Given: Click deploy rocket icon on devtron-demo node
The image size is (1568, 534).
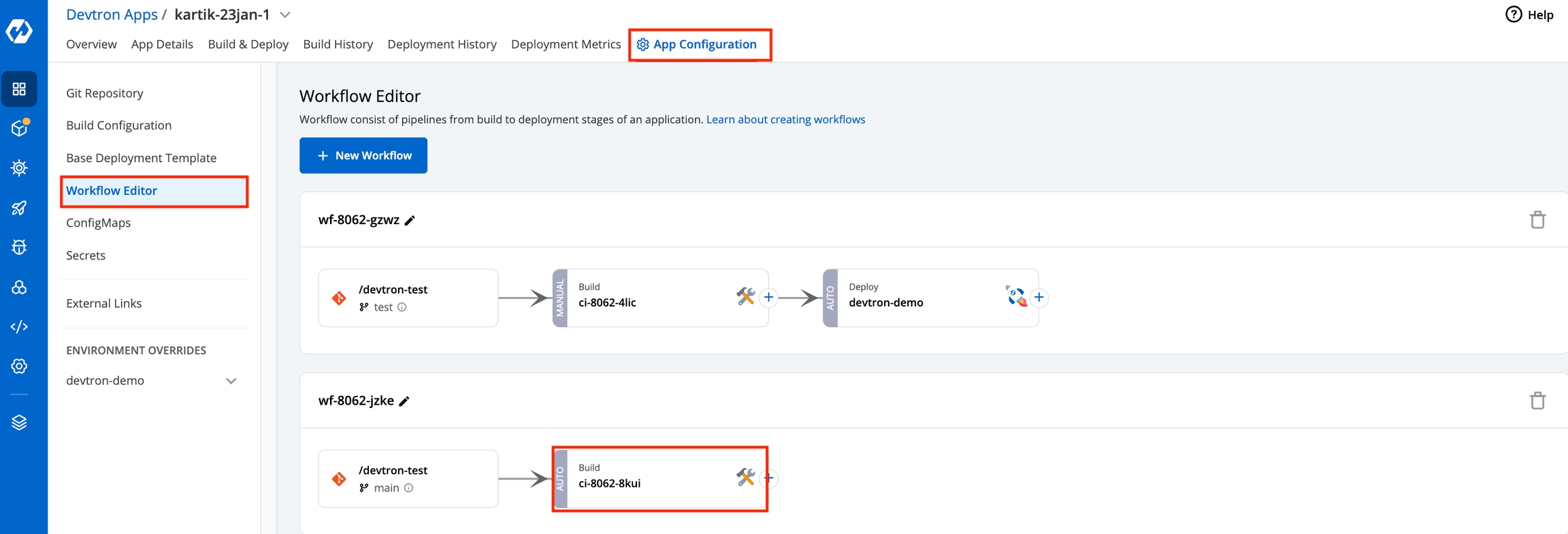Looking at the screenshot, I should pyautogui.click(x=1016, y=296).
